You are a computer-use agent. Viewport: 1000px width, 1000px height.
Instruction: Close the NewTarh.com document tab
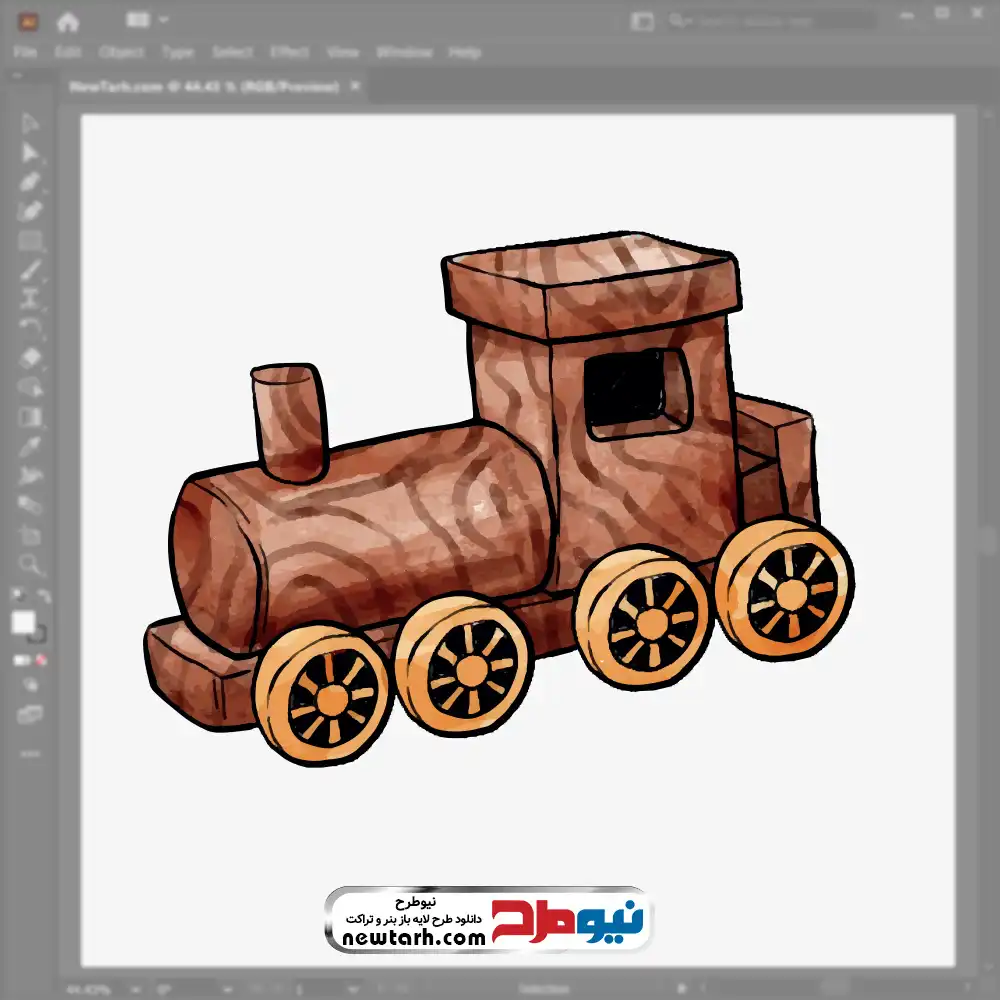(354, 87)
